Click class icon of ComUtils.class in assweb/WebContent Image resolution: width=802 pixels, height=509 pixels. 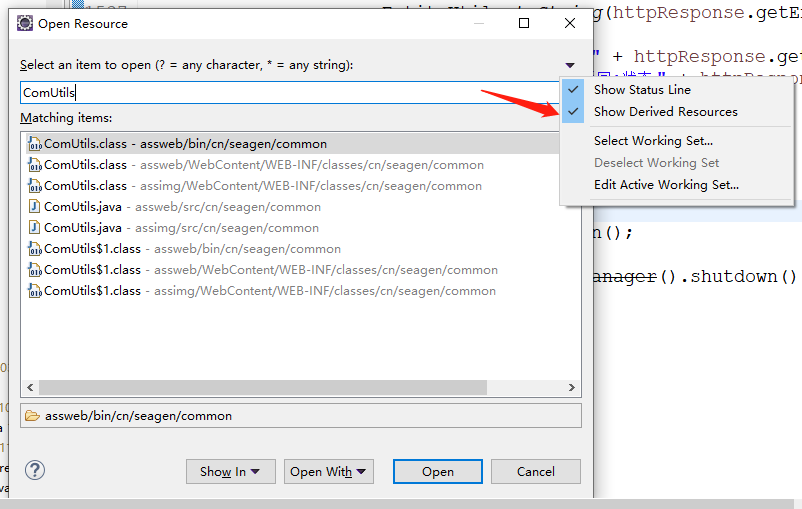(x=34, y=165)
